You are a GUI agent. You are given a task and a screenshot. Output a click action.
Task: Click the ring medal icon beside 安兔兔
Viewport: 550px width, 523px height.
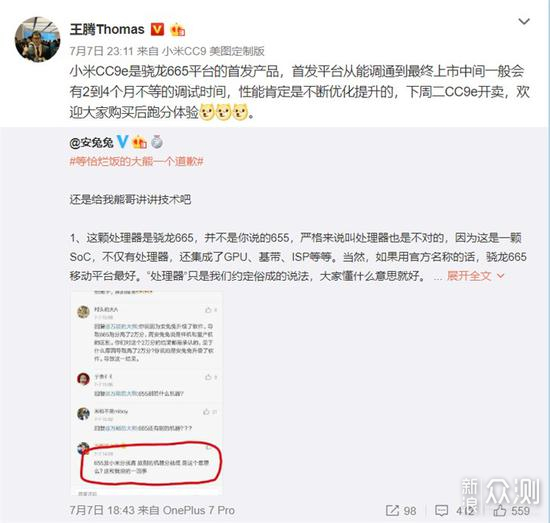click(x=157, y=142)
